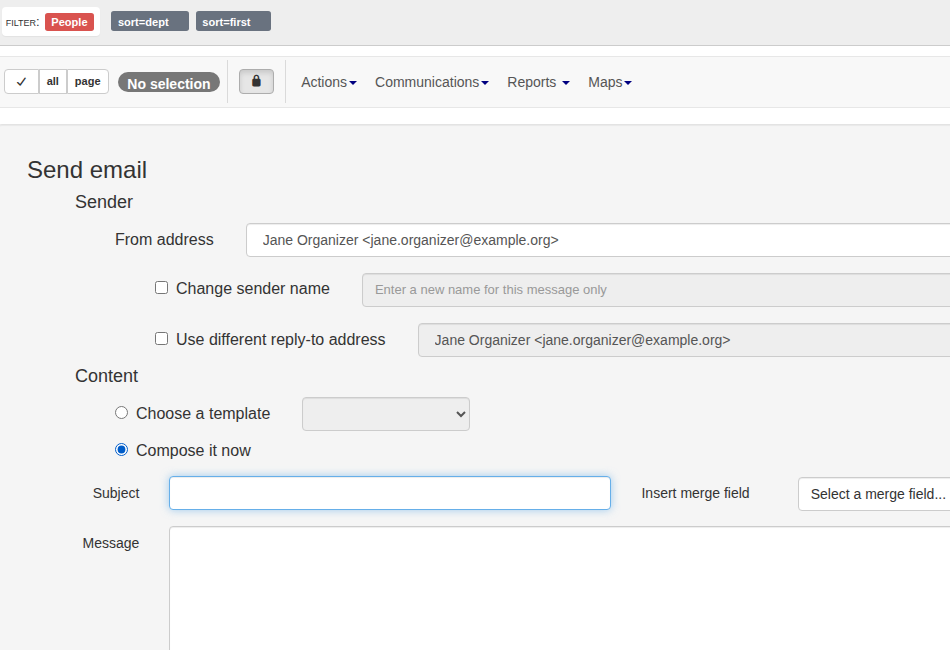The image size is (950, 650).
Task: Open the empty template selection combo box
Action: pos(385,413)
